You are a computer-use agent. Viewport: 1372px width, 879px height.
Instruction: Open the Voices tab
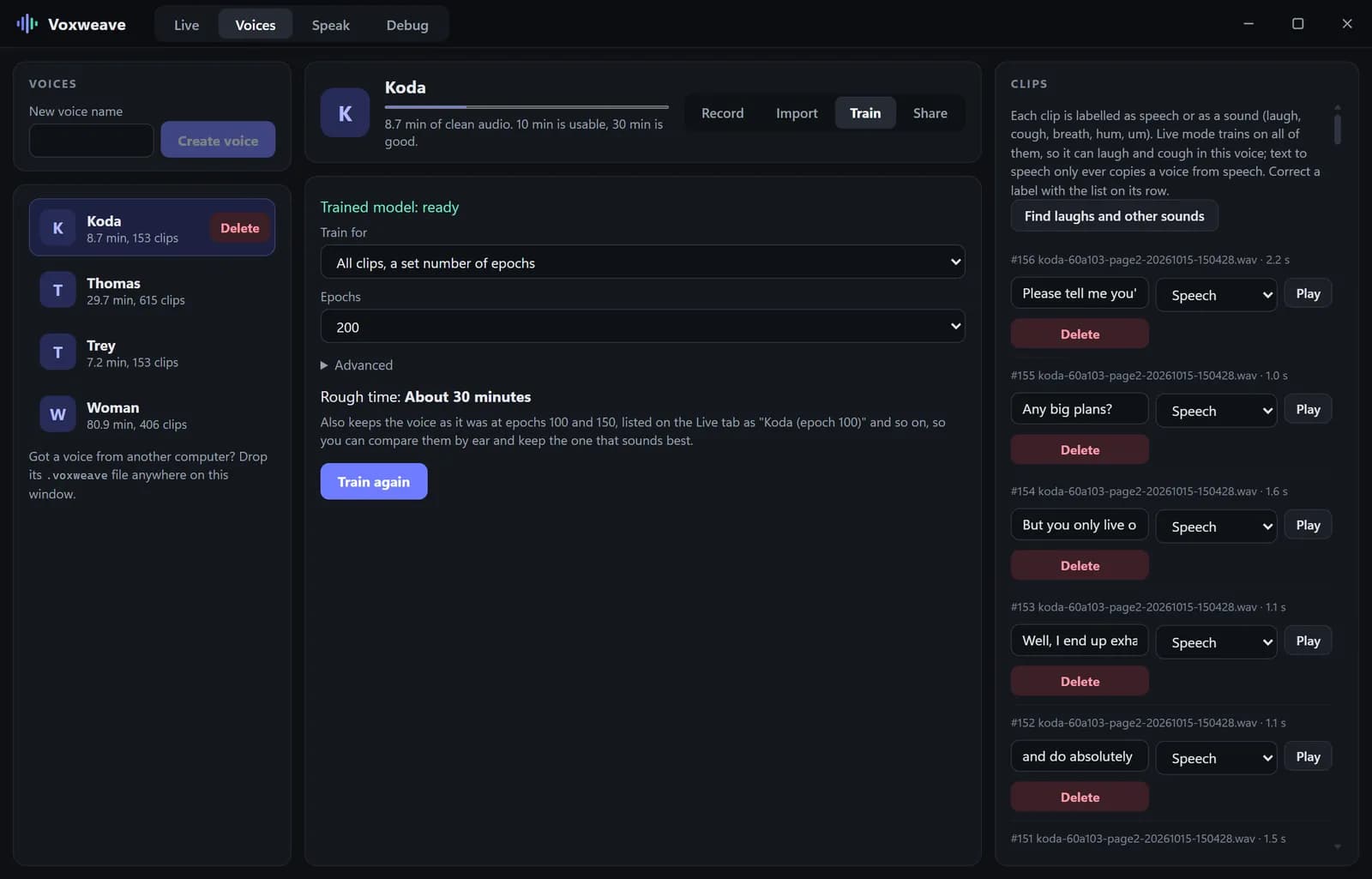pyautogui.click(x=256, y=25)
